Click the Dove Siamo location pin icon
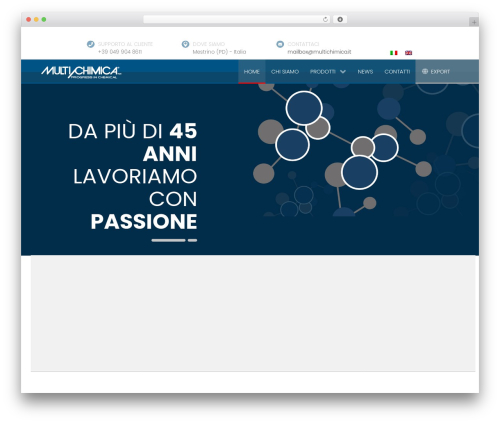This screenshot has height=423, width=500. [185, 44]
